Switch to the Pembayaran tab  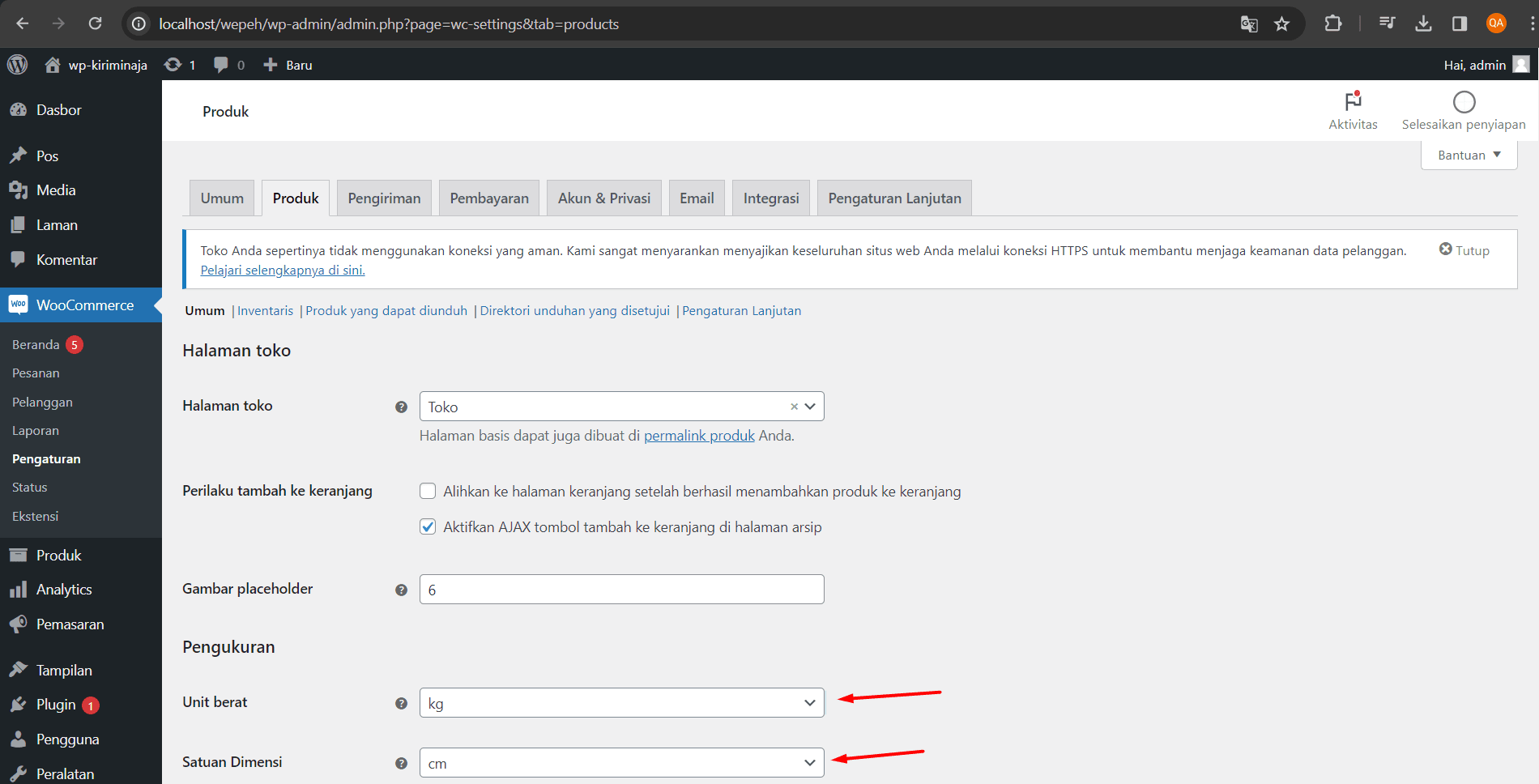point(488,198)
